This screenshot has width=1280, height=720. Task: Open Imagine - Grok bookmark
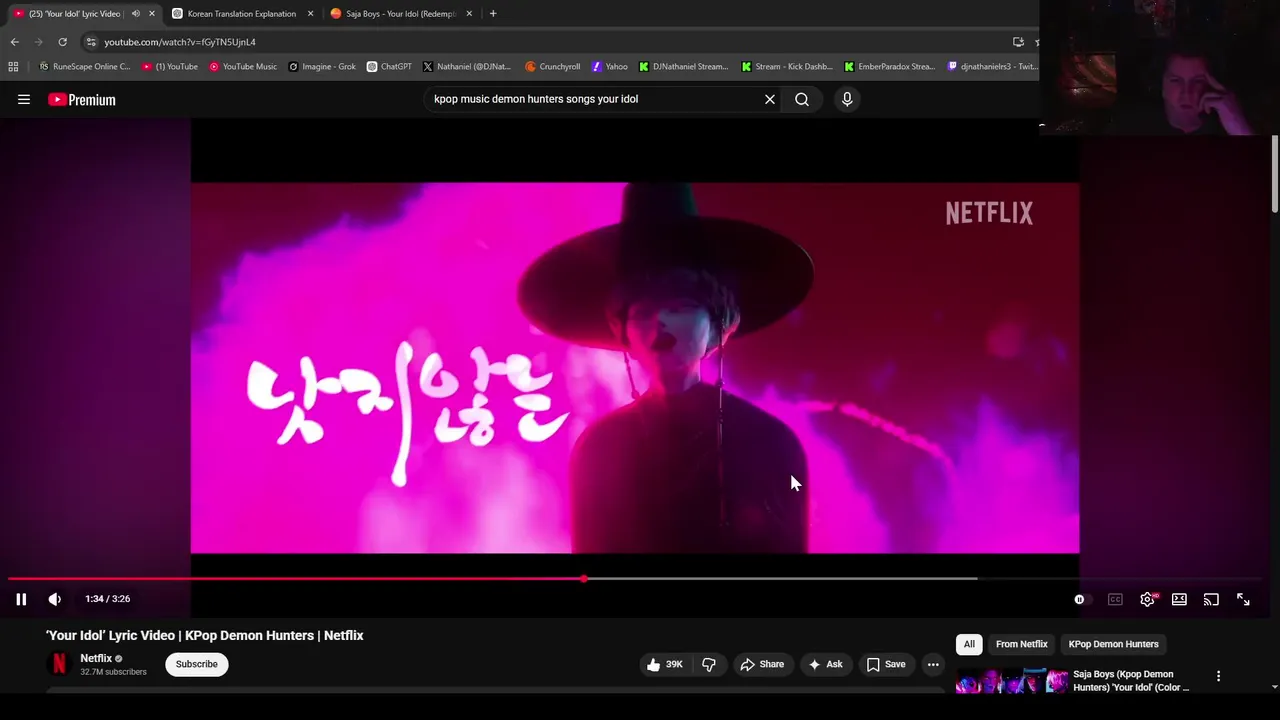tap(322, 67)
